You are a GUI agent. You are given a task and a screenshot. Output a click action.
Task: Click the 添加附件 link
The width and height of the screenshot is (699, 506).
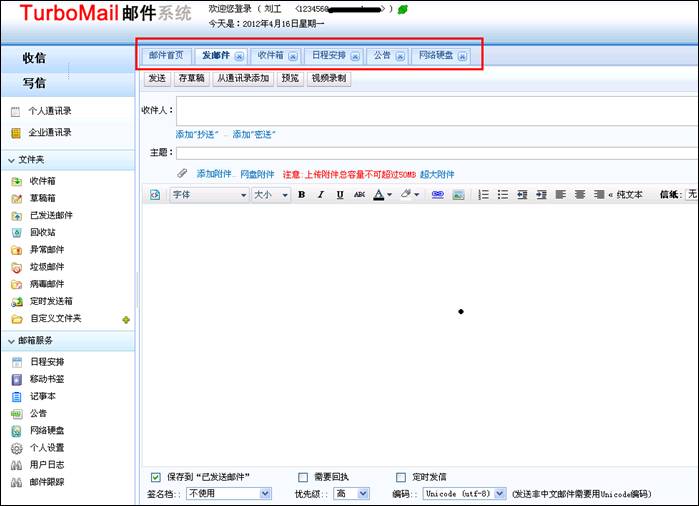point(214,174)
